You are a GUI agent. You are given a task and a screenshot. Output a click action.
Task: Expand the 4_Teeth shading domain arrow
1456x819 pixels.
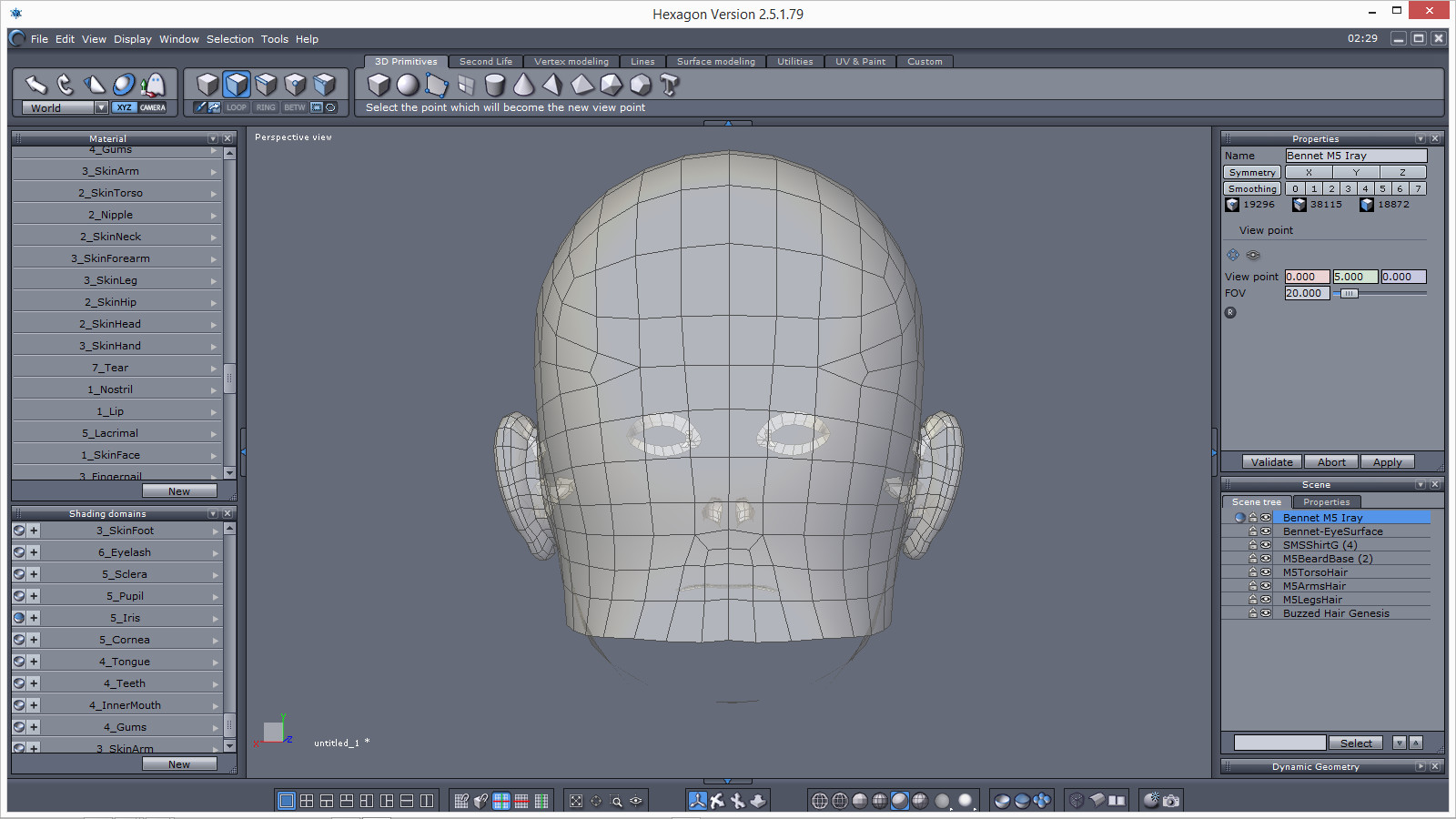216,683
